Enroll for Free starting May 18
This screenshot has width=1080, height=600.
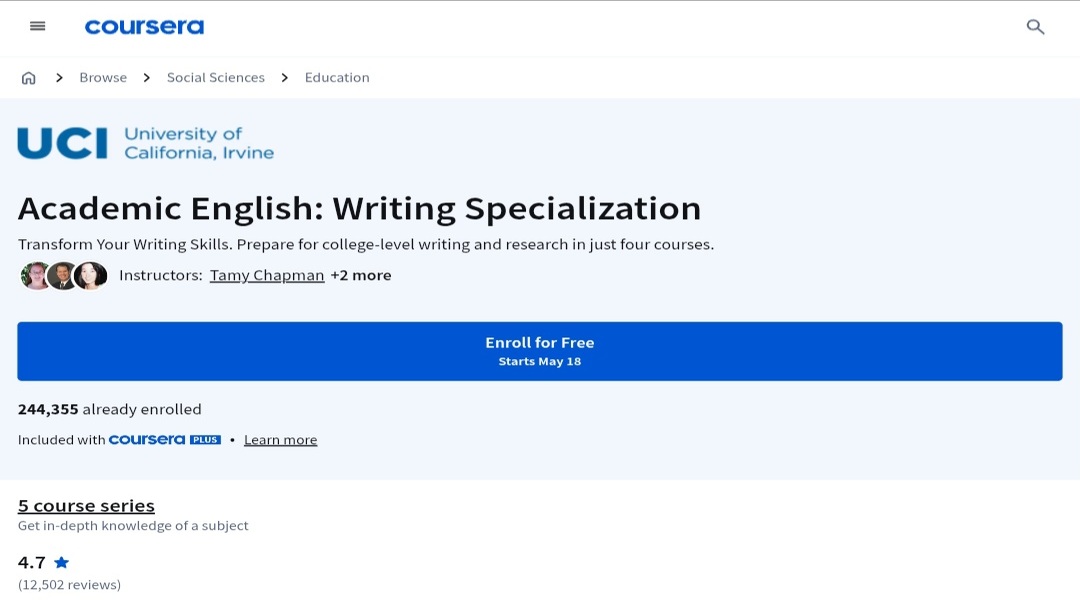pos(539,351)
